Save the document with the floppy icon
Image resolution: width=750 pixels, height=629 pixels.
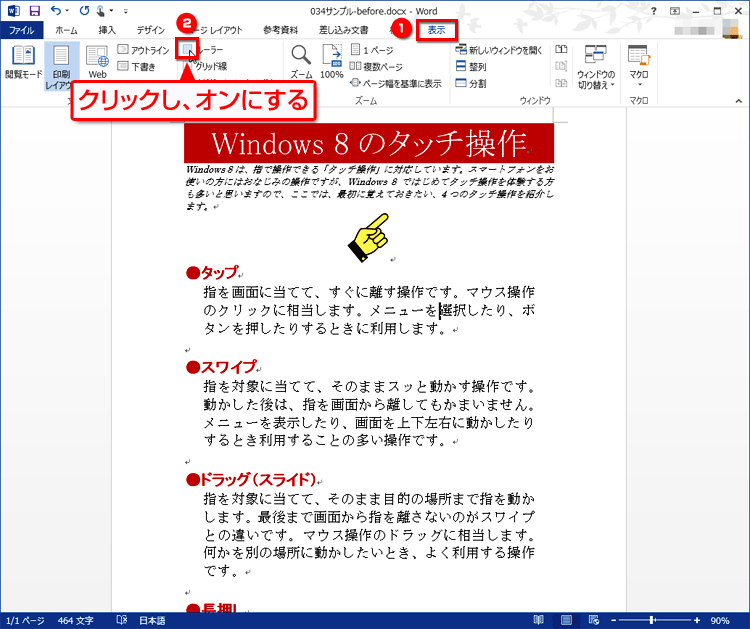34,11
